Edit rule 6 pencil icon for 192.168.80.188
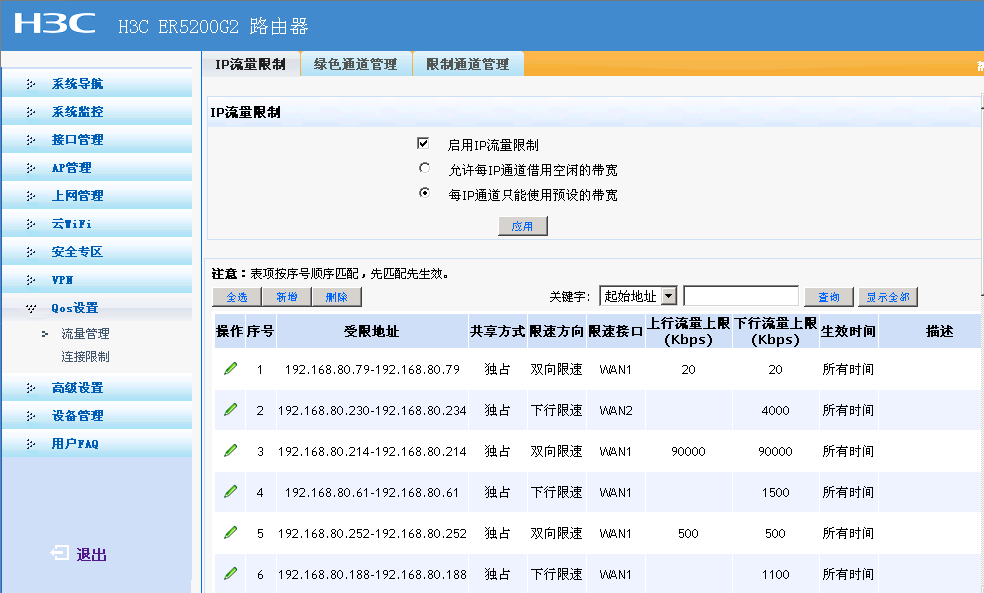This screenshot has height=593, width=984. (230, 574)
